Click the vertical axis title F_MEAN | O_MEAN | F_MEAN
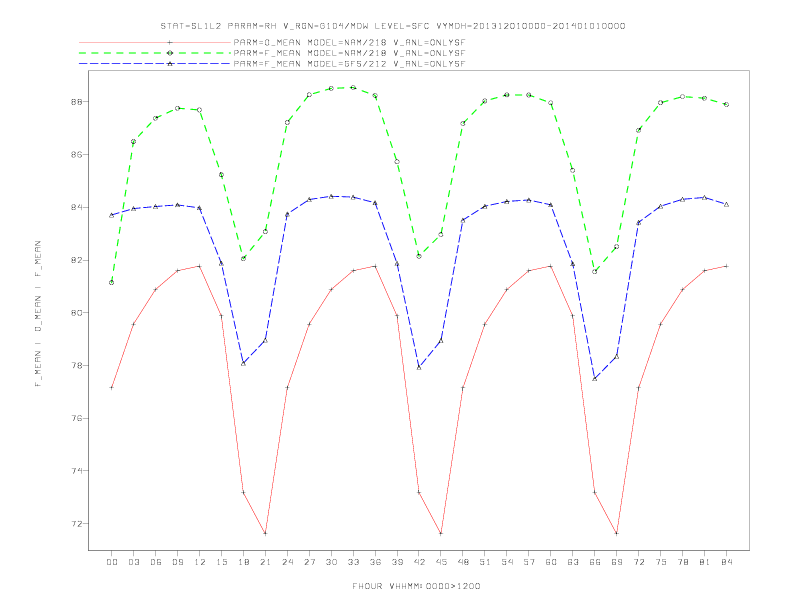Viewport: 792px width, 612px height. click(38, 314)
